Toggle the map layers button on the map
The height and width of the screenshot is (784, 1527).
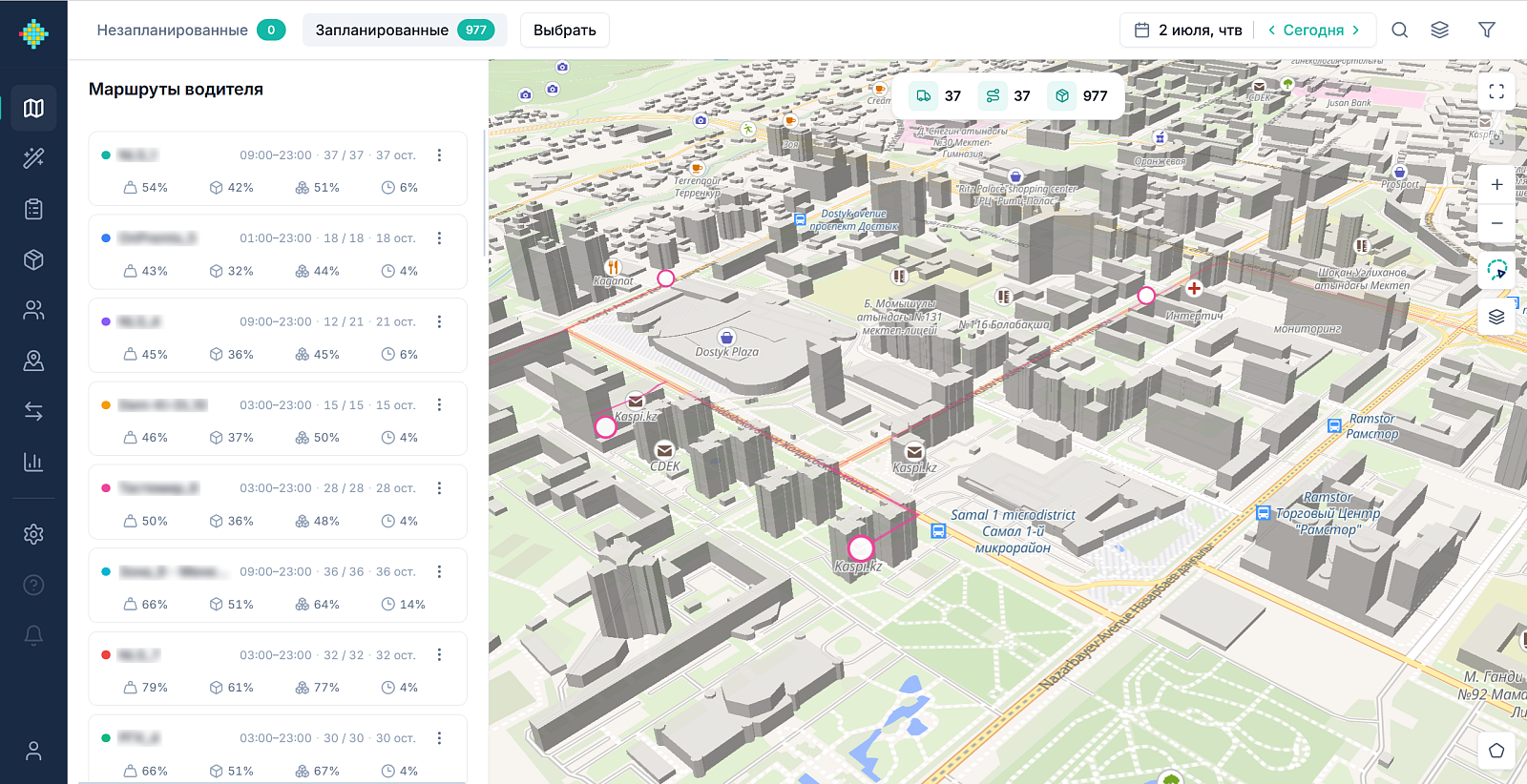[x=1496, y=317]
